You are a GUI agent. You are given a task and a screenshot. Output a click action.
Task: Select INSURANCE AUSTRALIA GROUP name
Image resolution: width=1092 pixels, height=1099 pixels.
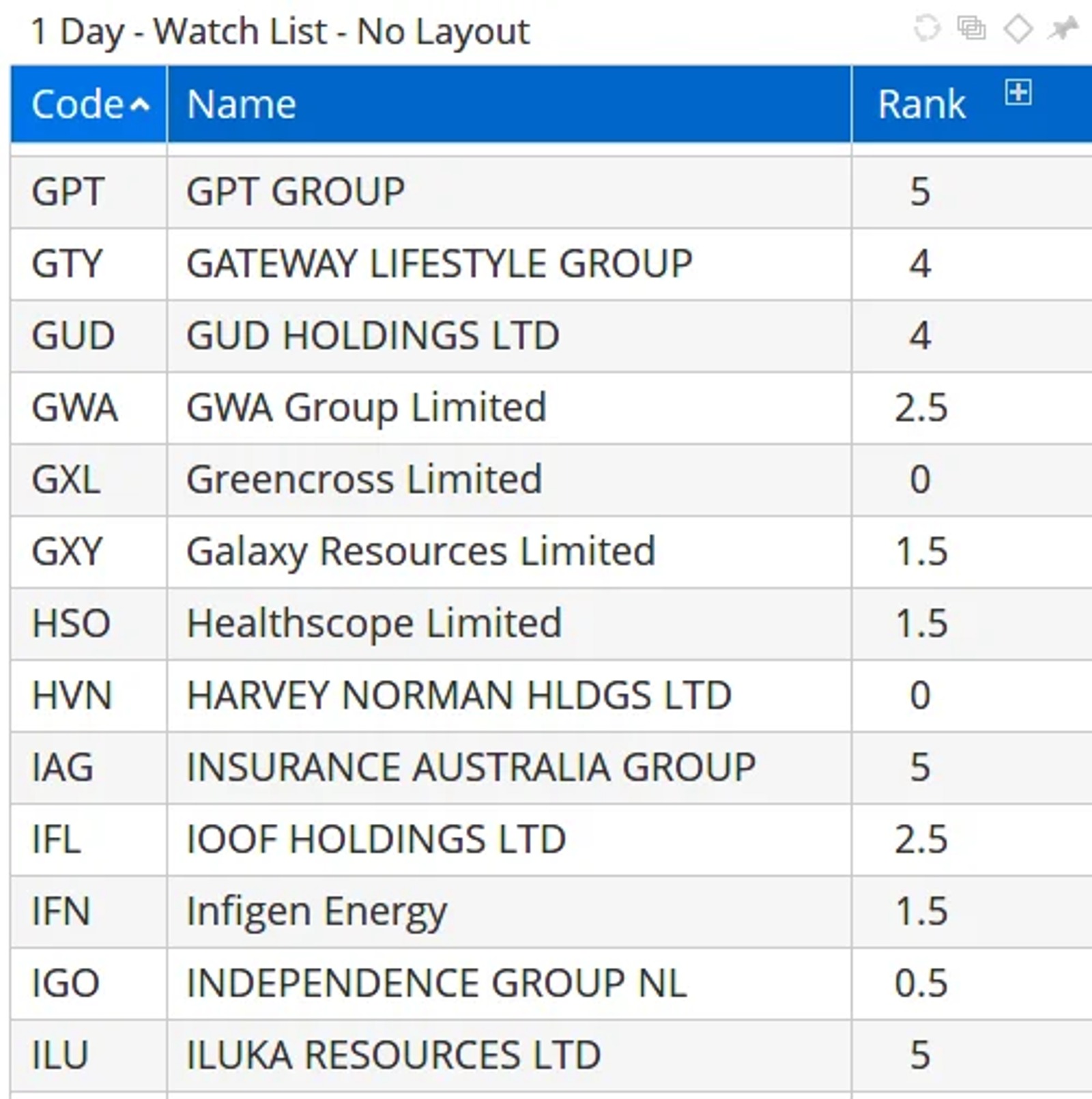point(509,768)
